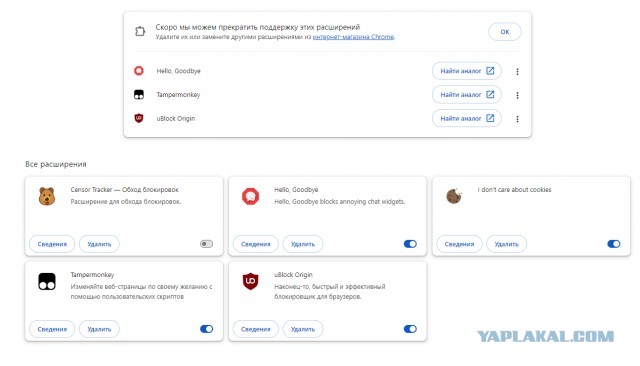This screenshot has height=366, width=640.
Task: Click the Tampermonkey card icon
Action: pyautogui.click(x=47, y=282)
